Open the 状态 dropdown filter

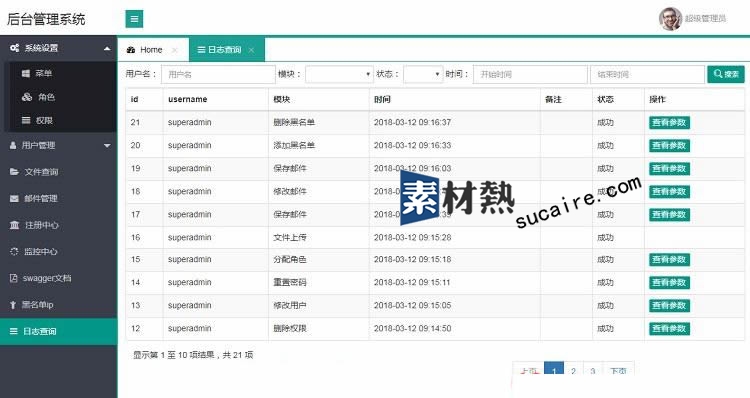(x=423, y=74)
